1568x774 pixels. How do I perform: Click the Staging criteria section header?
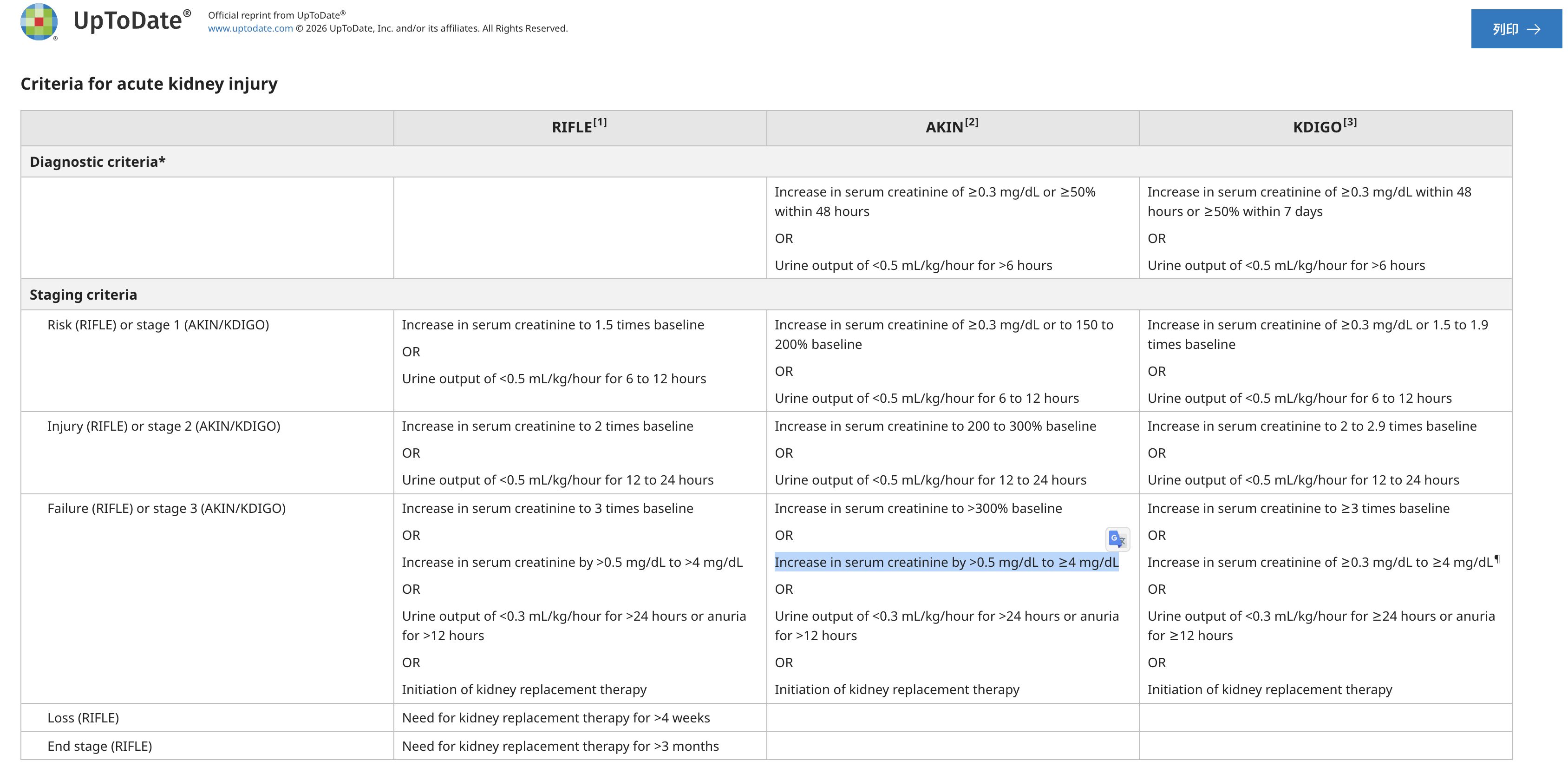84,295
